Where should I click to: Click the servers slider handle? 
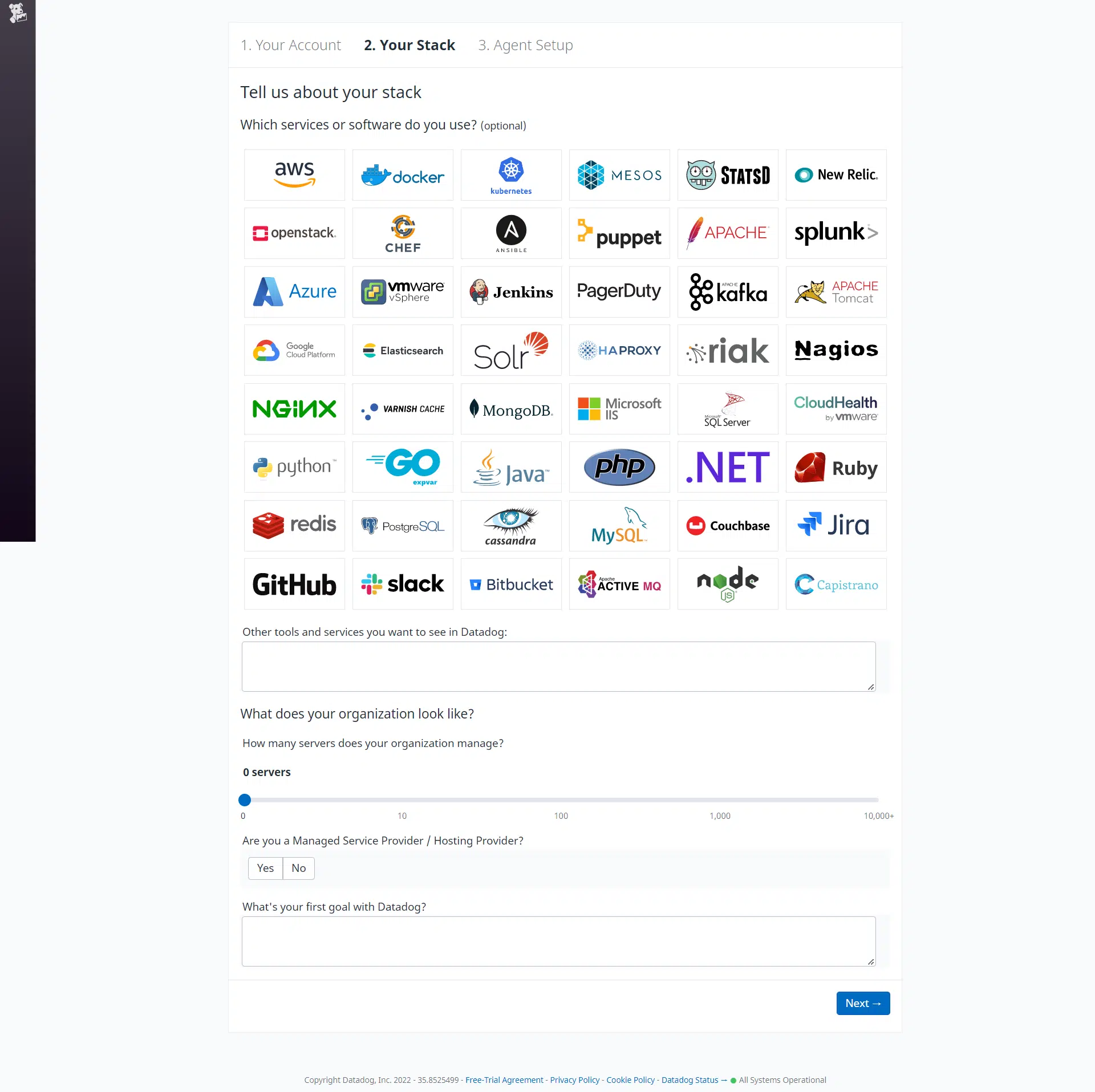(245, 800)
